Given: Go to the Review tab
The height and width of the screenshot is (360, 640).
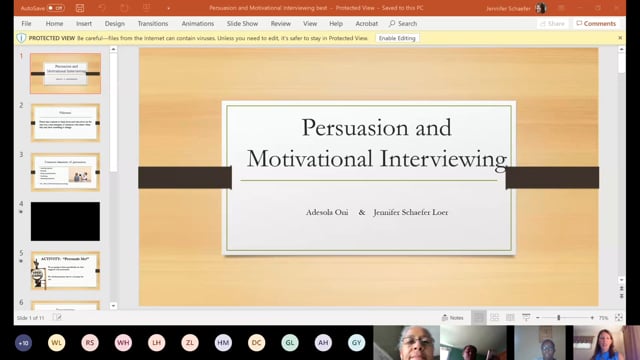Looking at the screenshot, I should [281, 24].
